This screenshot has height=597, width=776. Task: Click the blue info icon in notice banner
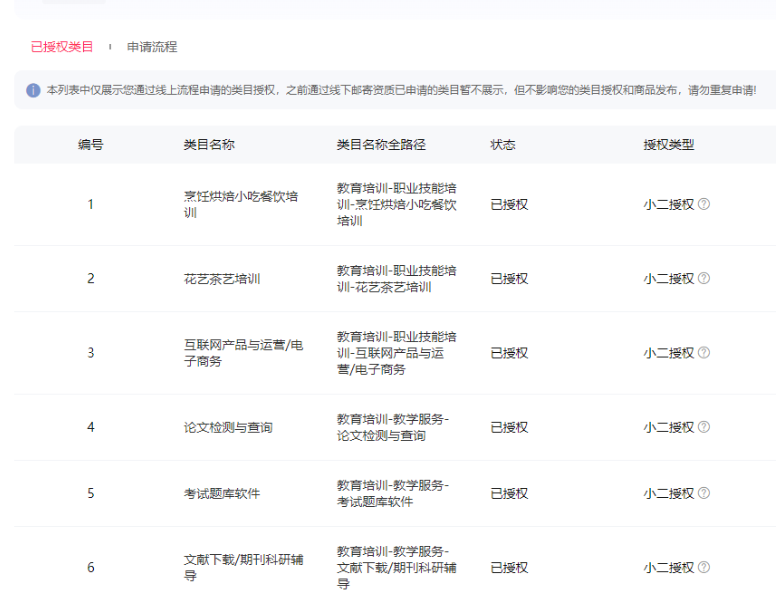click(33, 91)
